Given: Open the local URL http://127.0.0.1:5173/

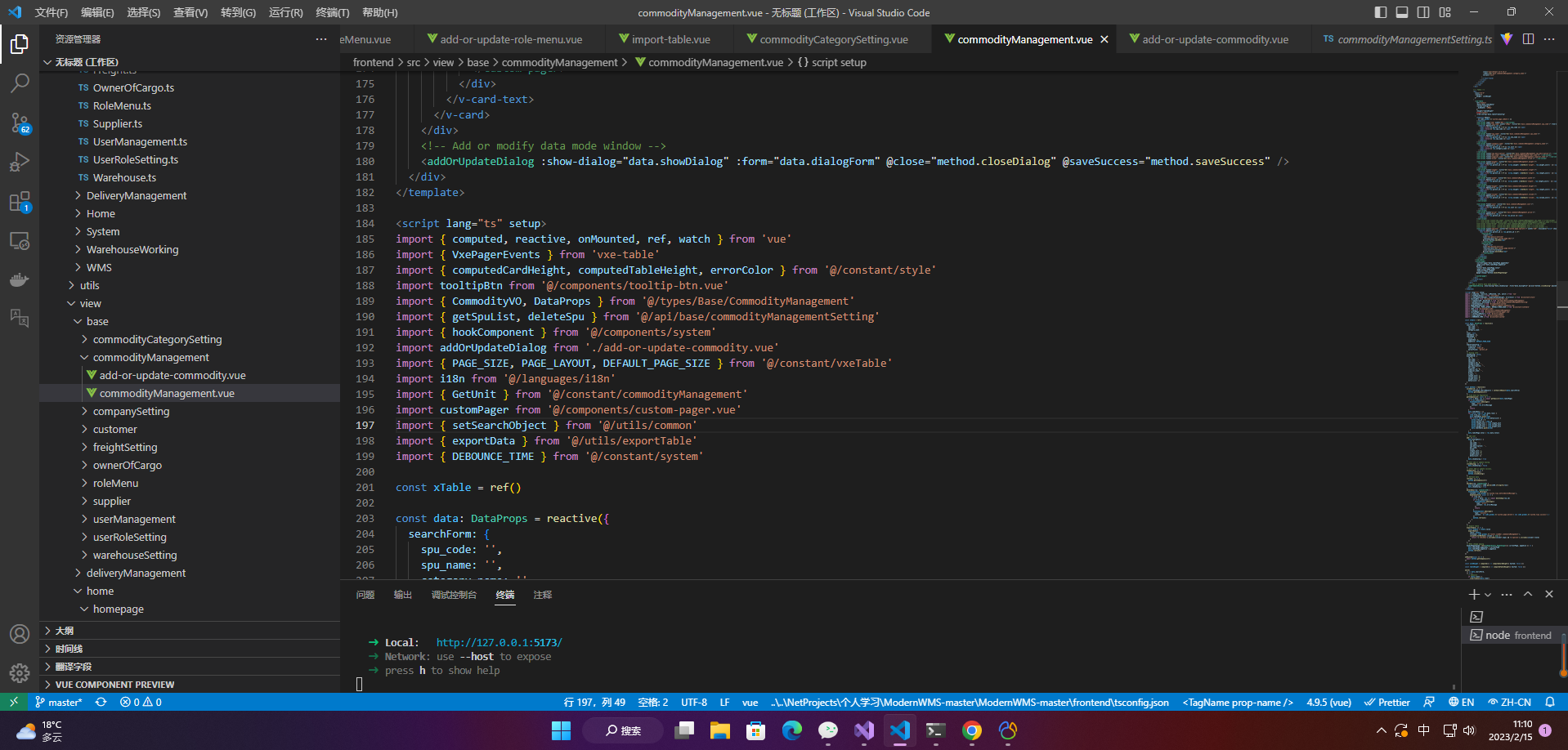Looking at the screenshot, I should point(499,643).
